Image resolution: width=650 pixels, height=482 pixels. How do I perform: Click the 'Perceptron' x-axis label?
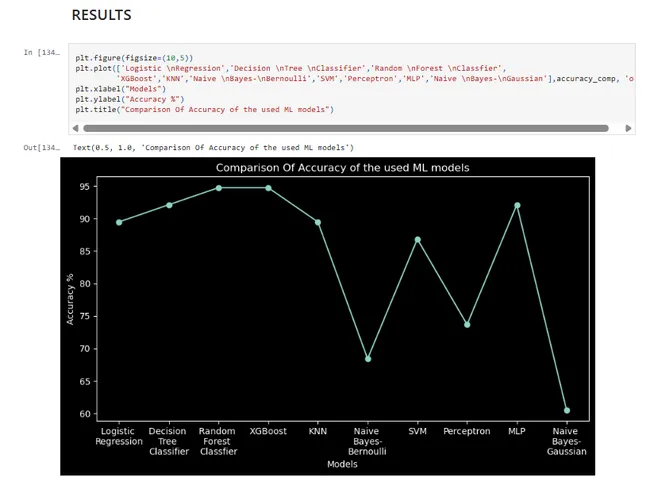coord(467,431)
